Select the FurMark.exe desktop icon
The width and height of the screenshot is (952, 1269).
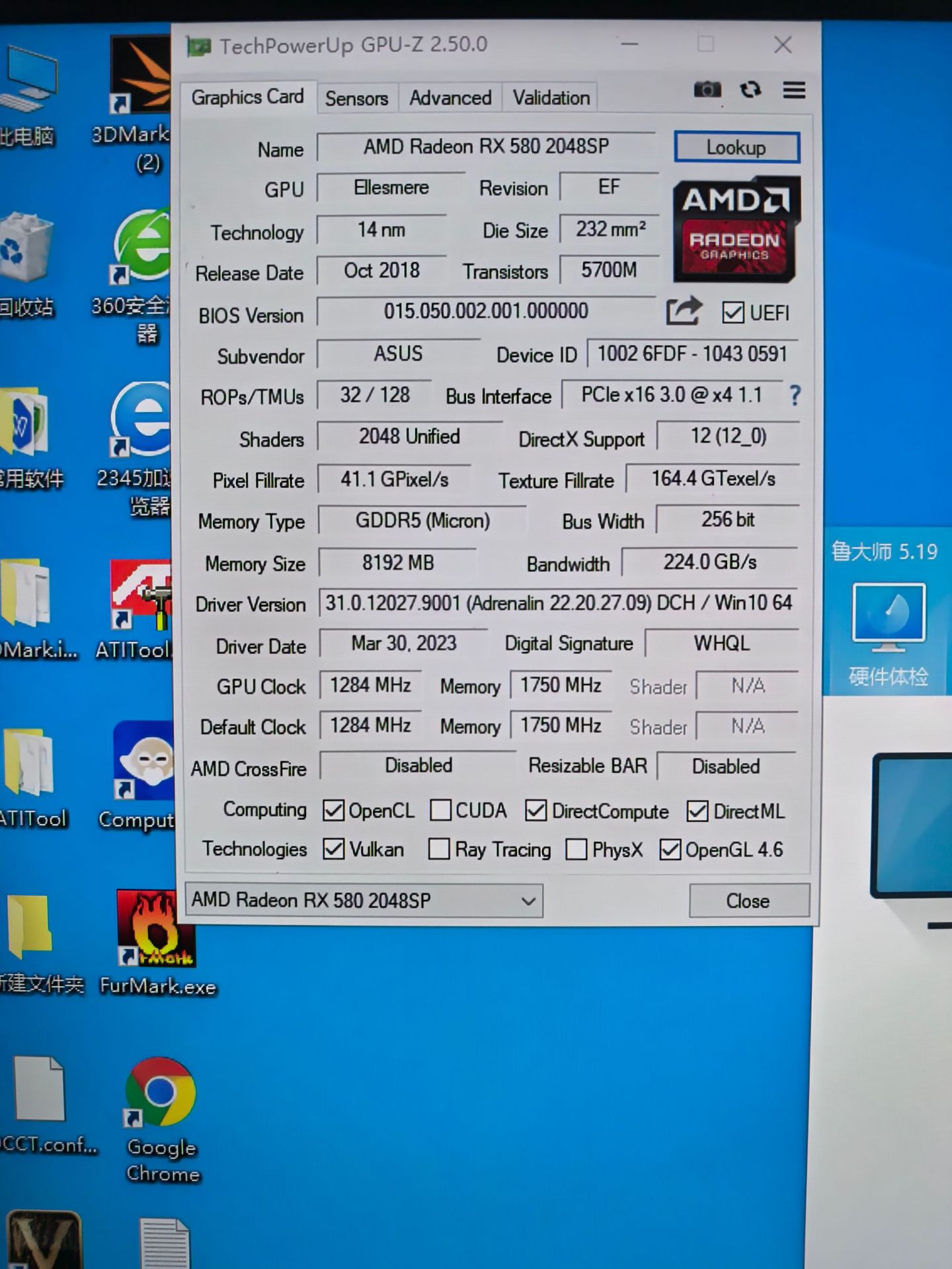[x=156, y=928]
